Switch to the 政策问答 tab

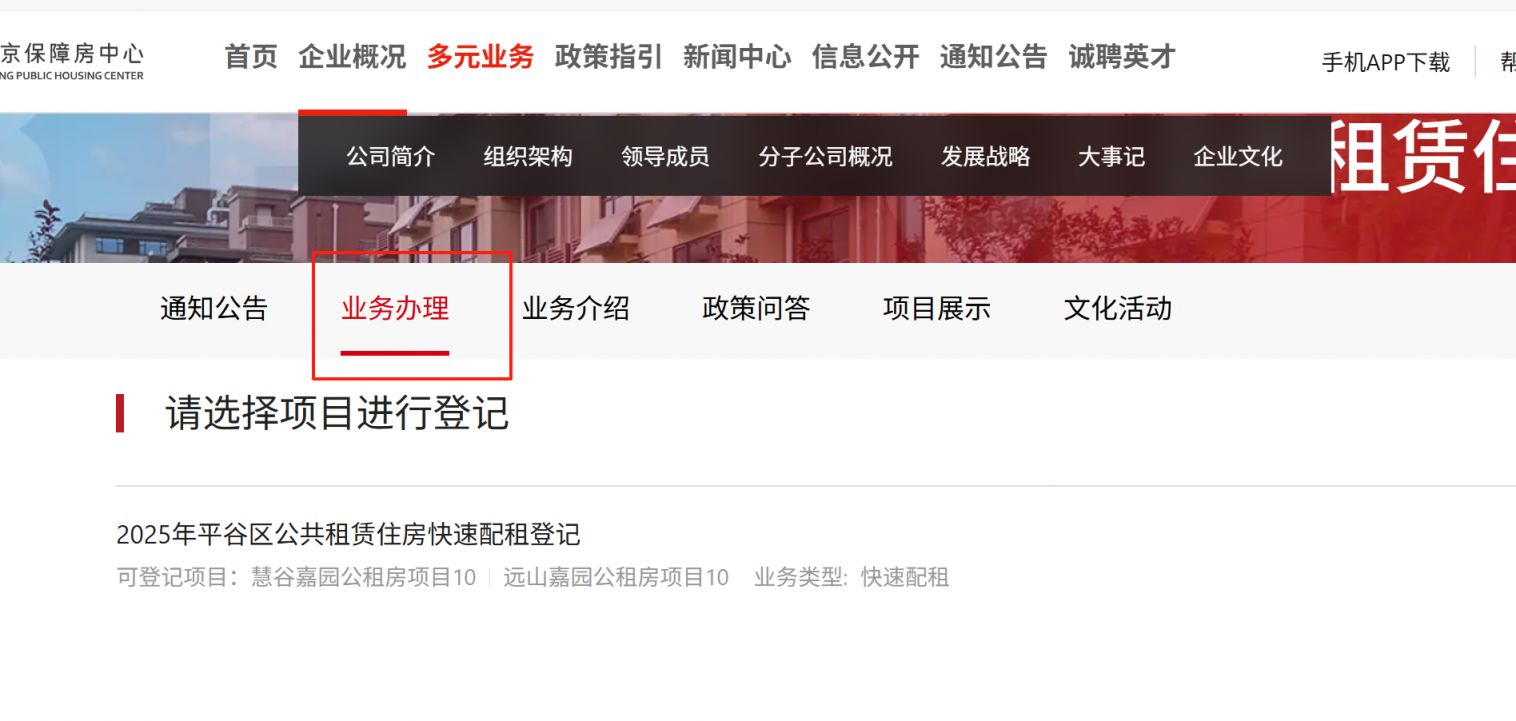pos(756,308)
